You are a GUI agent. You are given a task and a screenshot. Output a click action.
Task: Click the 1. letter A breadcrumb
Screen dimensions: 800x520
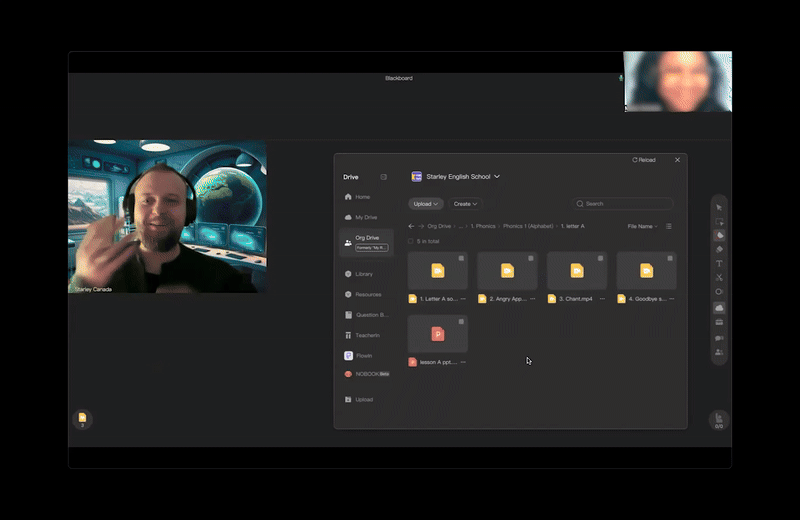(572, 226)
